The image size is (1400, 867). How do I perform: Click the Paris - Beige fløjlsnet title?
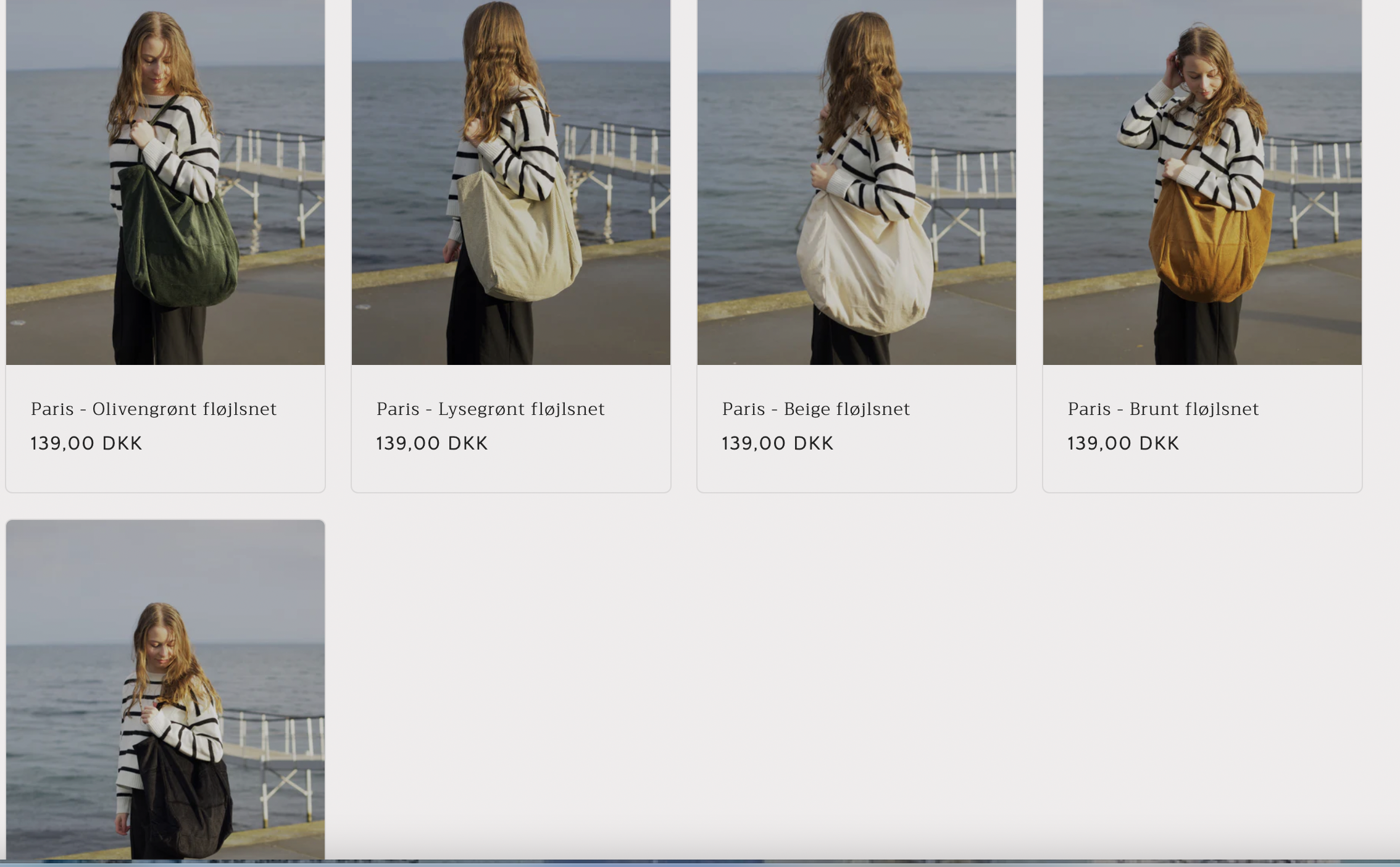pos(815,409)
